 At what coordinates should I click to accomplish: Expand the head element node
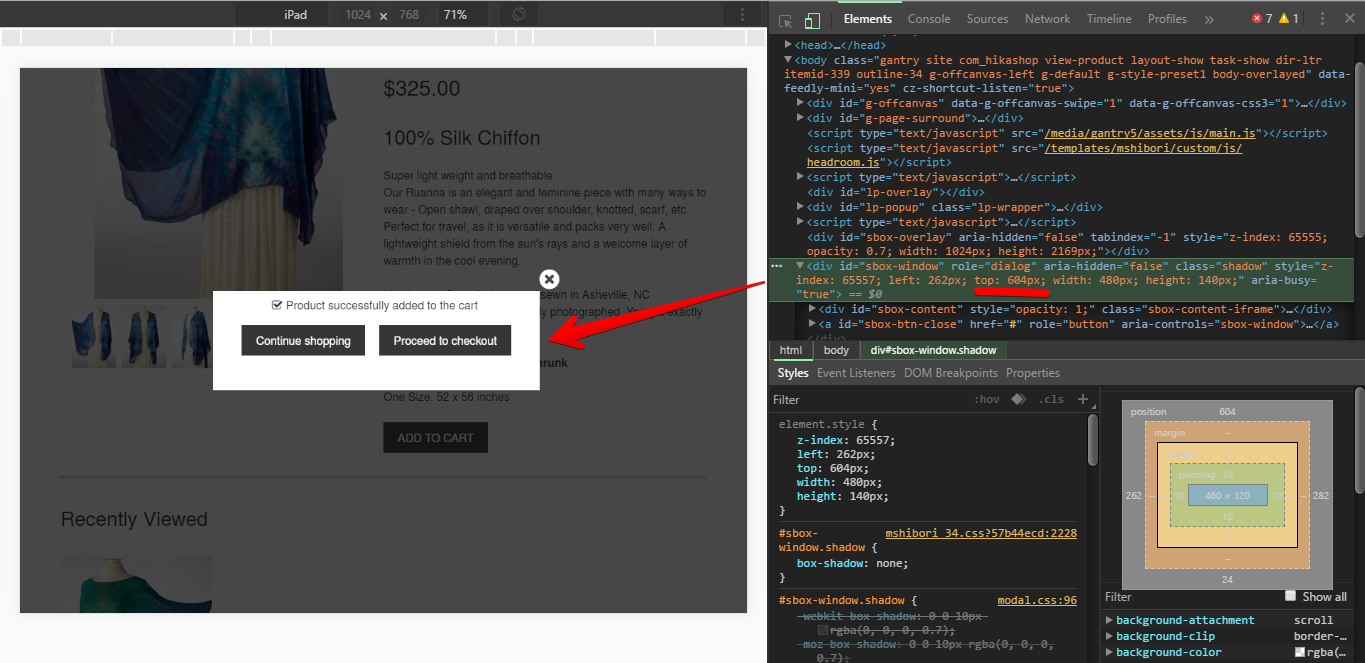(789, 45)
